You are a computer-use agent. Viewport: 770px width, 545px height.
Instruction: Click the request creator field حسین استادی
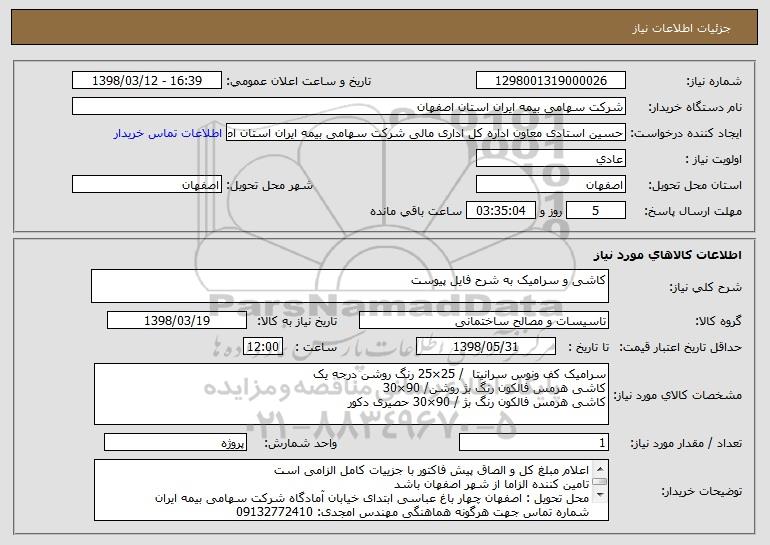pyautogui.click(x=426, y=133)
